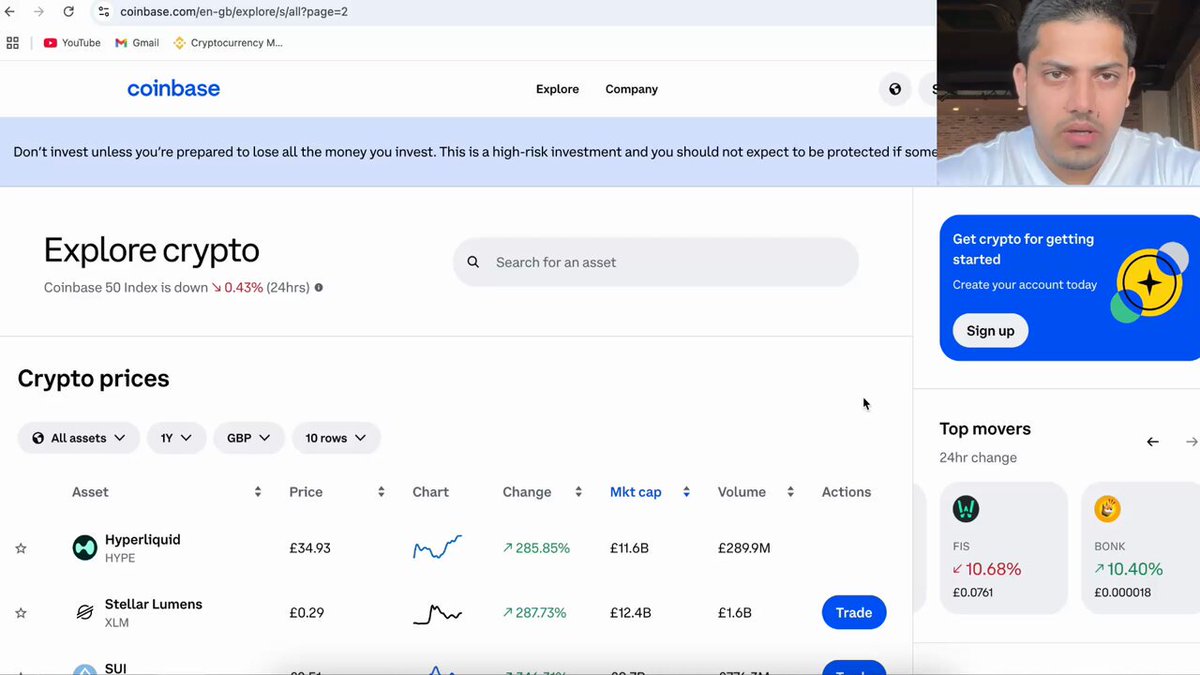Click the FIS coin icon

pos(966,509)
